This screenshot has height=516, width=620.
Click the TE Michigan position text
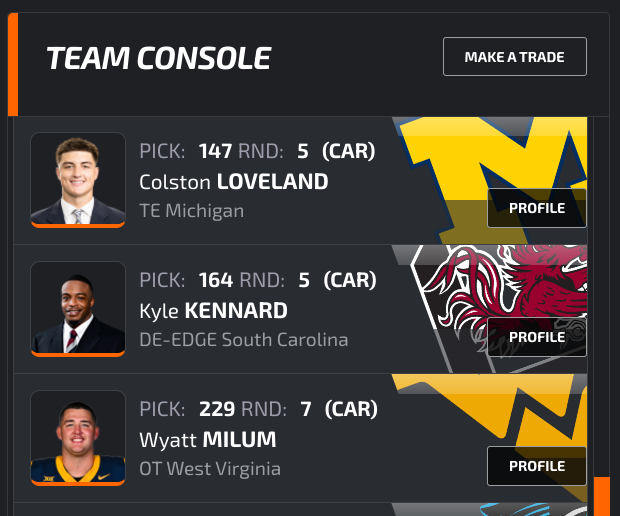pos(191,211)
